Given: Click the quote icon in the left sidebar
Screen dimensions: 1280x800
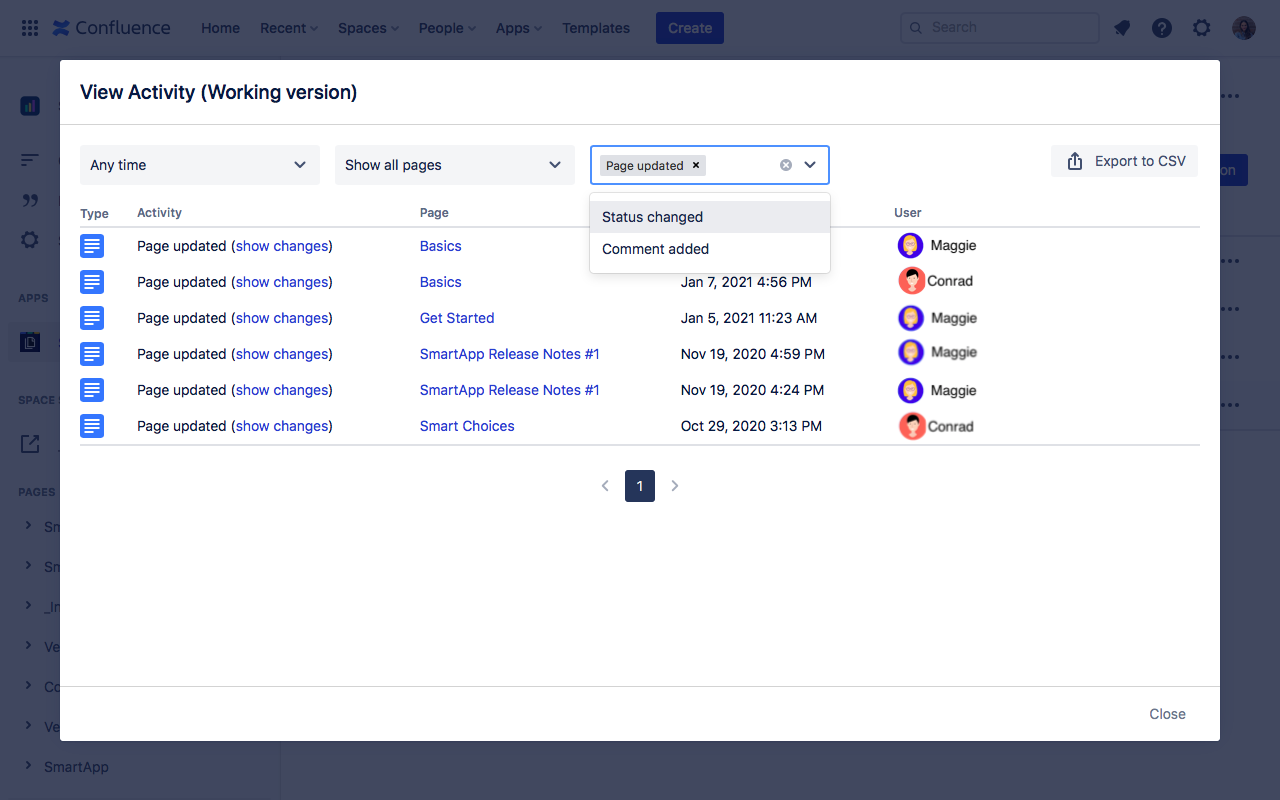Looking at the screenshot, I should coord(29,199).
